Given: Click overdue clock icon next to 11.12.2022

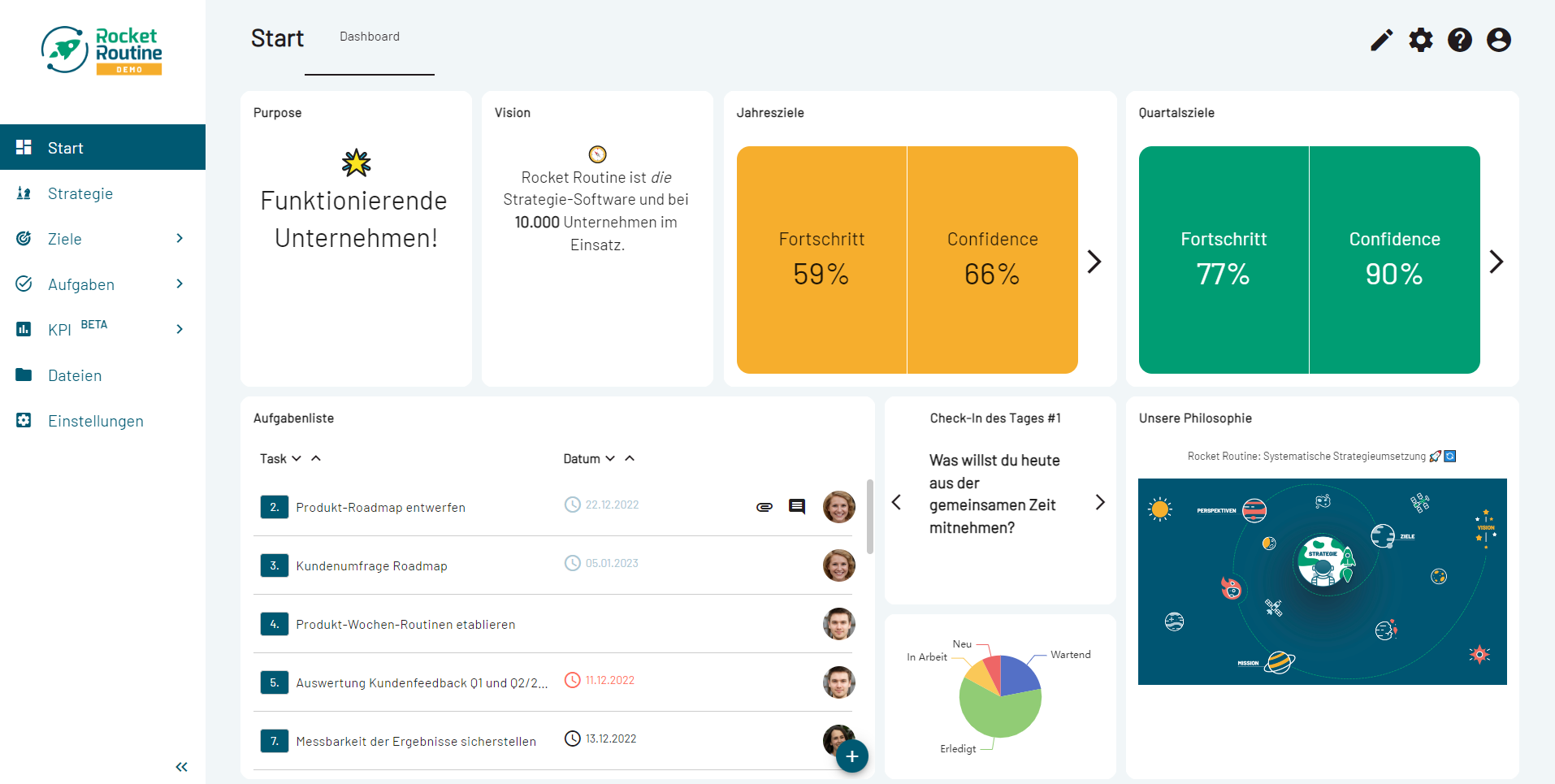Looking at the screenshot, I should pyautogui.click(x=573, y=680).
